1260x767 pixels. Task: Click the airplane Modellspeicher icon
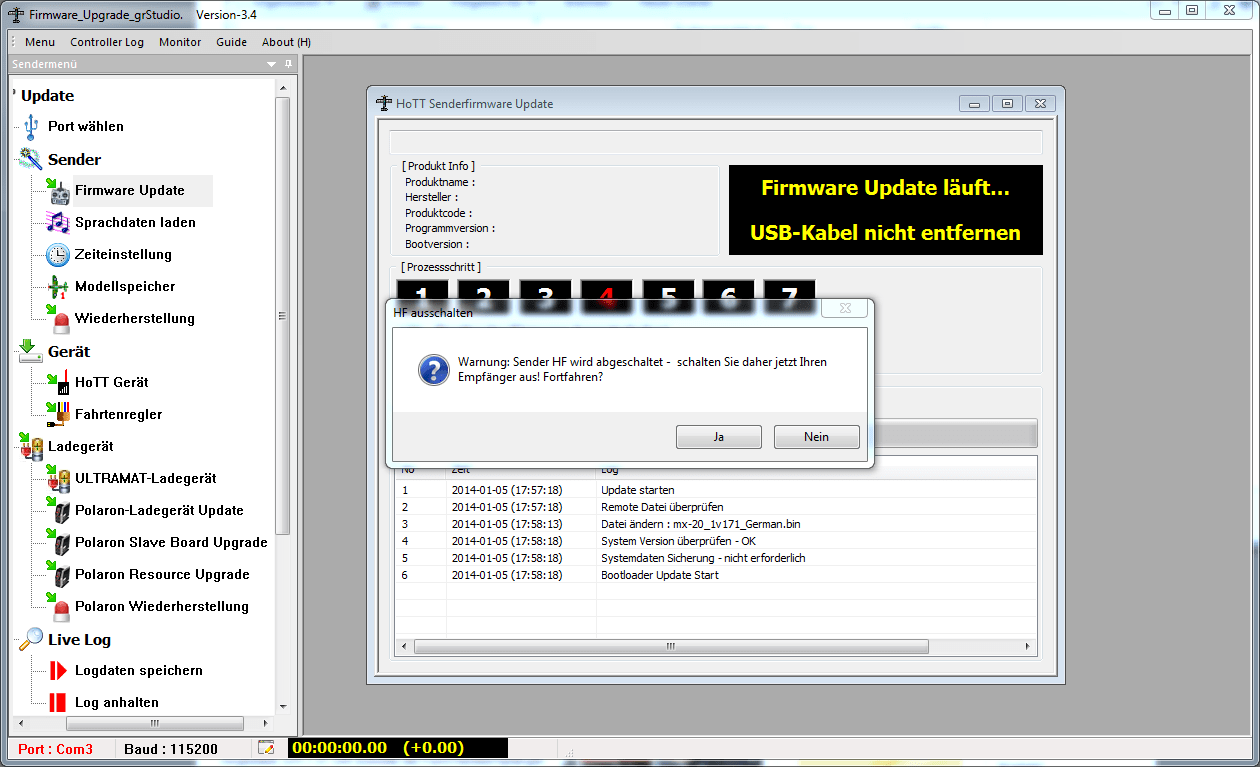tap(58, 287)
